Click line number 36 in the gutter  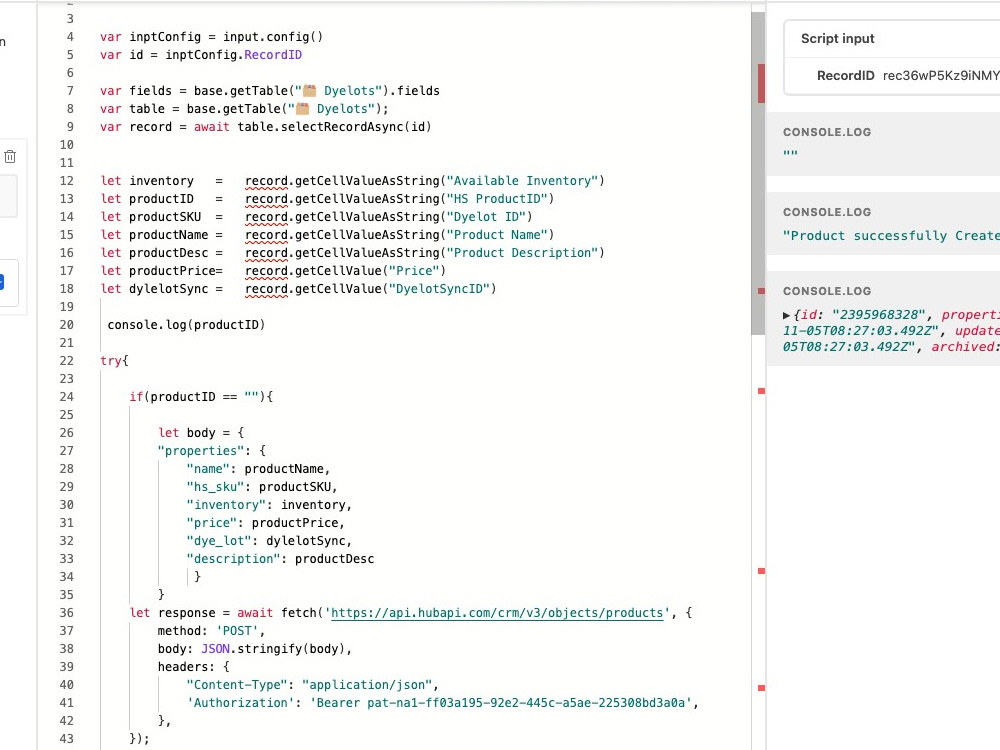(67, 613)
